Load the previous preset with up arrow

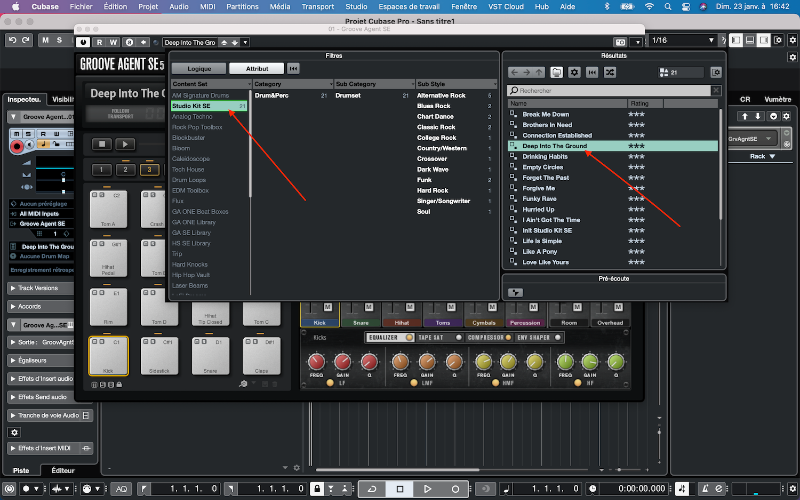click(x=224, y=42)
